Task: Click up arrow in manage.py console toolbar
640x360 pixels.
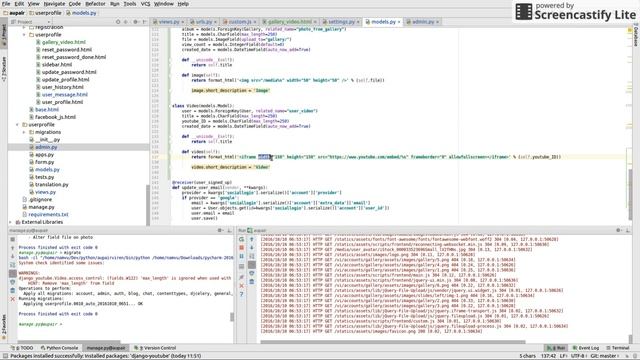Action: tap(13, 248)
